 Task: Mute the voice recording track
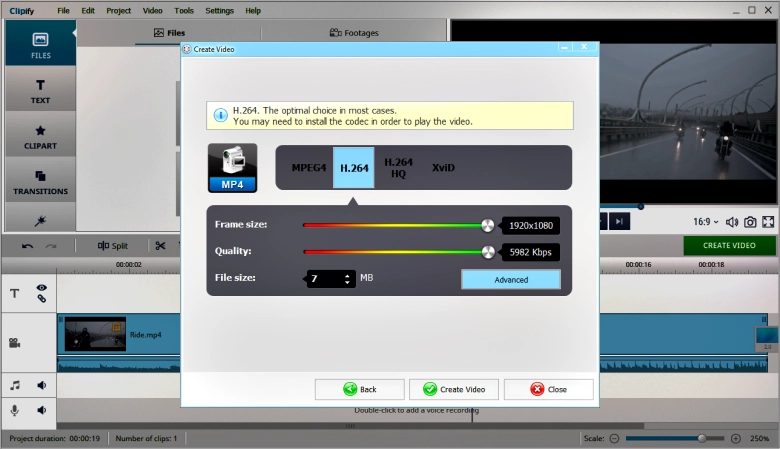coord(42,410)
